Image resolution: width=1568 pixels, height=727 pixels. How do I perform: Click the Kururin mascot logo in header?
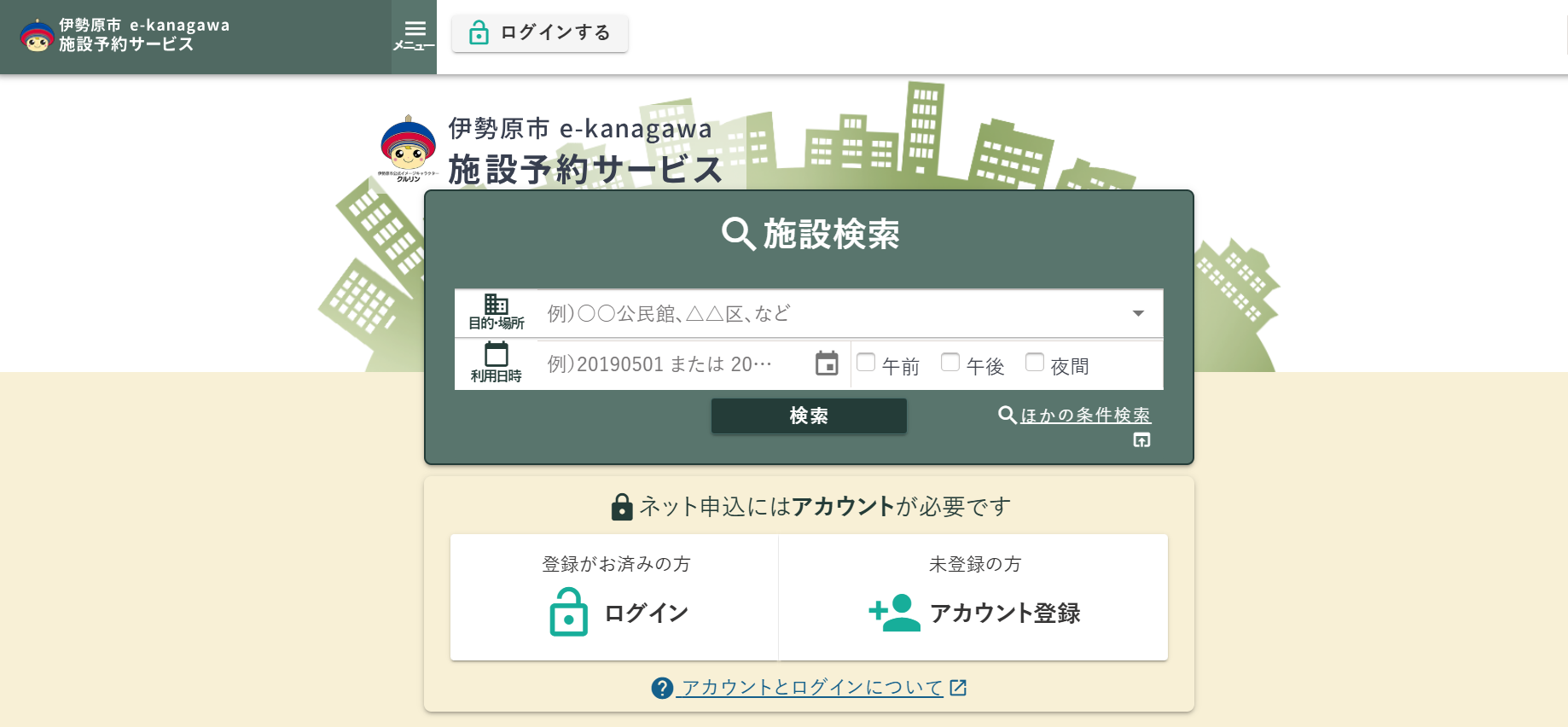pos(37,36)
